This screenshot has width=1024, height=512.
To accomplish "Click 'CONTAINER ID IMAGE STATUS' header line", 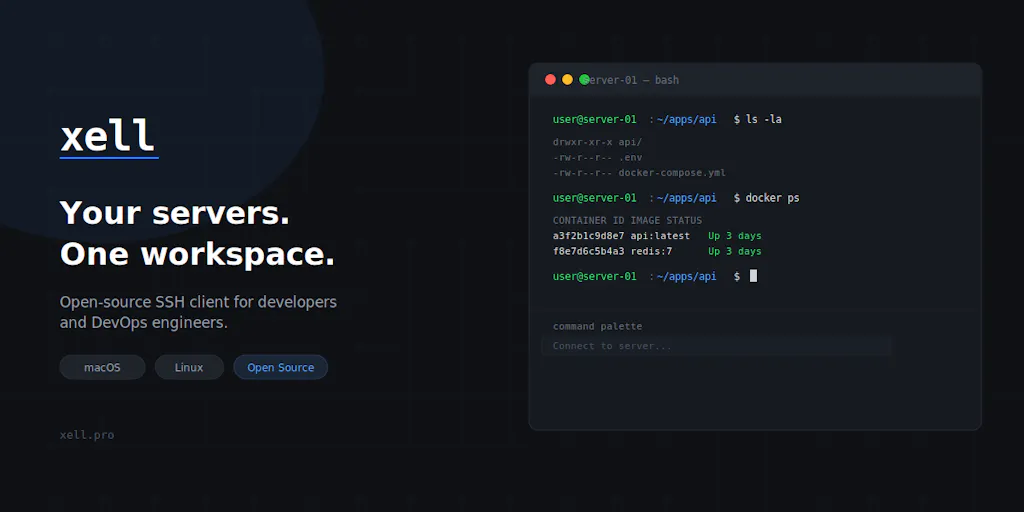I will [x=628, y=221].
